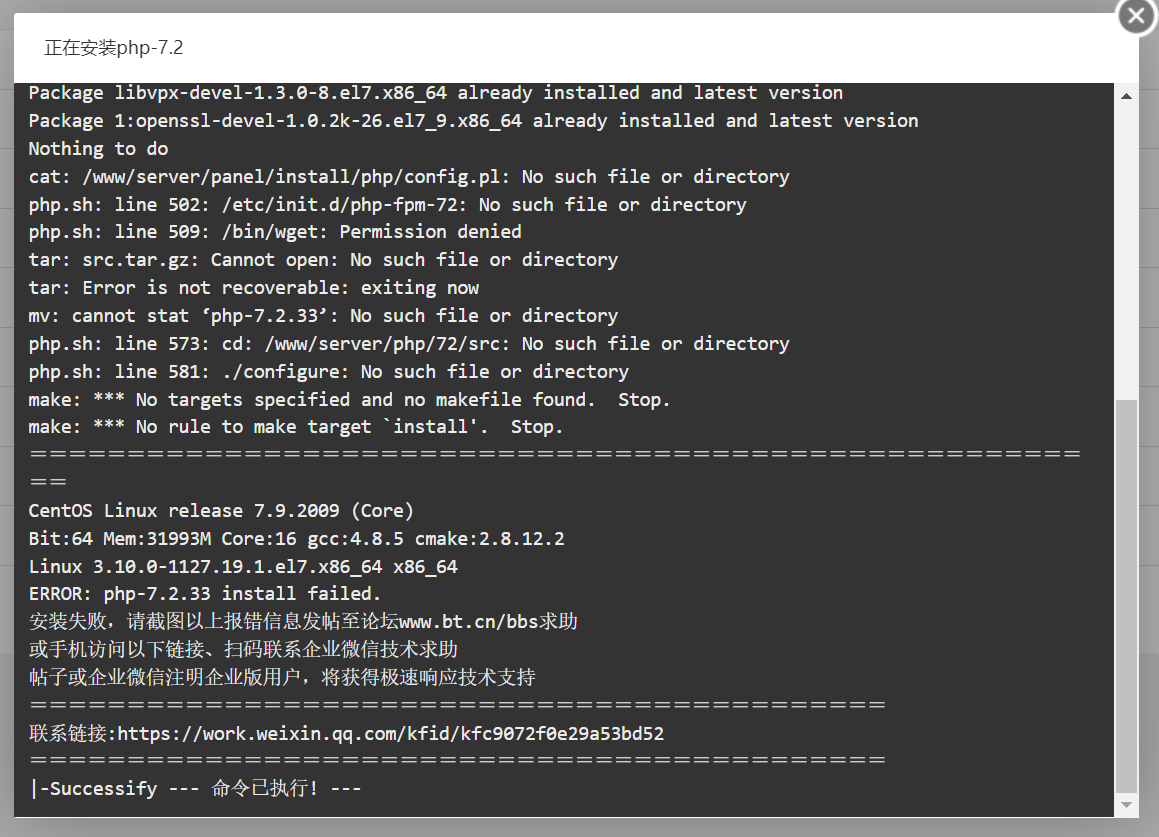Click the scrollbar up arrow

[x=1126, y=96]
